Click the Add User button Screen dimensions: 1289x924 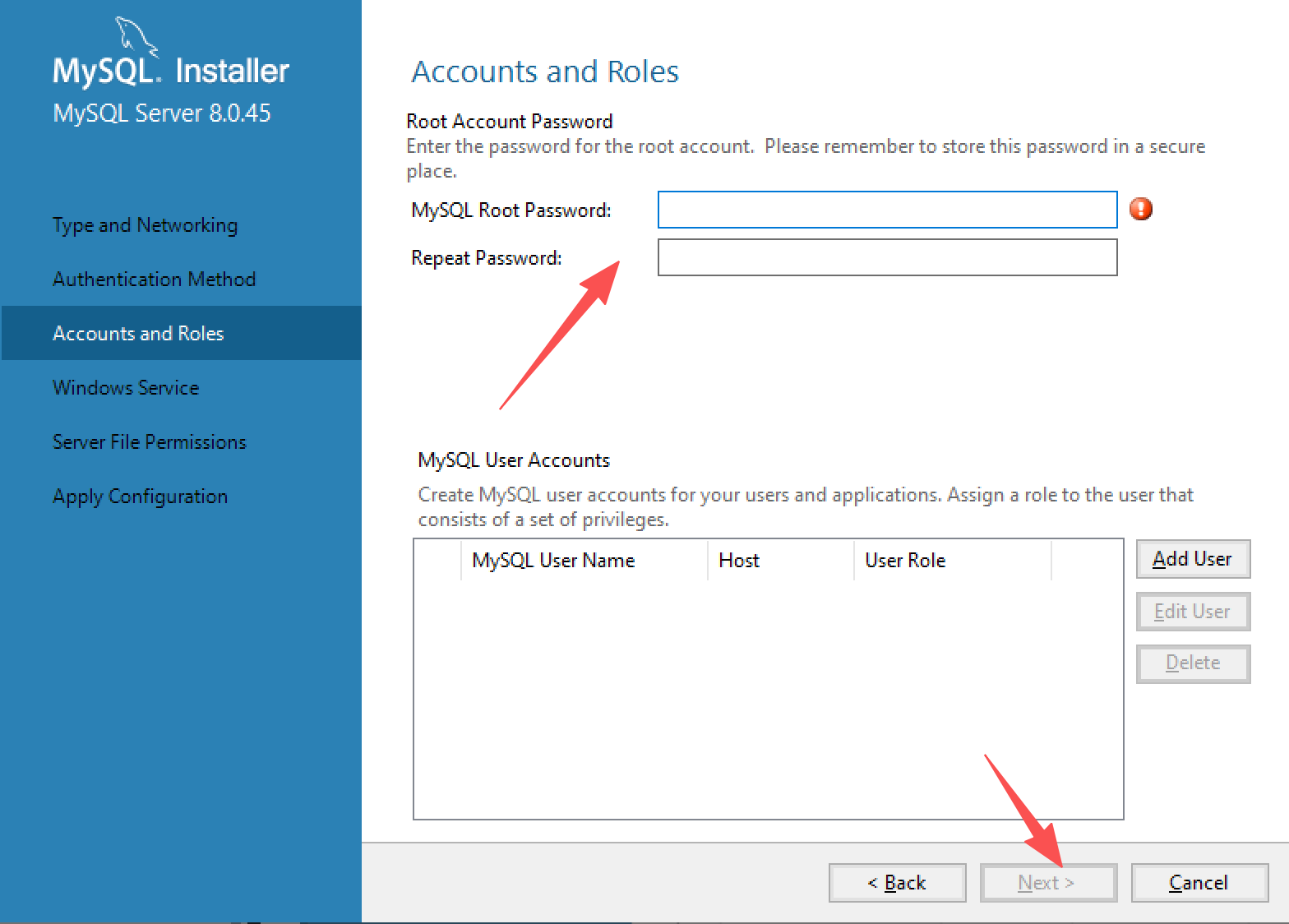[x=1193, y=559]
